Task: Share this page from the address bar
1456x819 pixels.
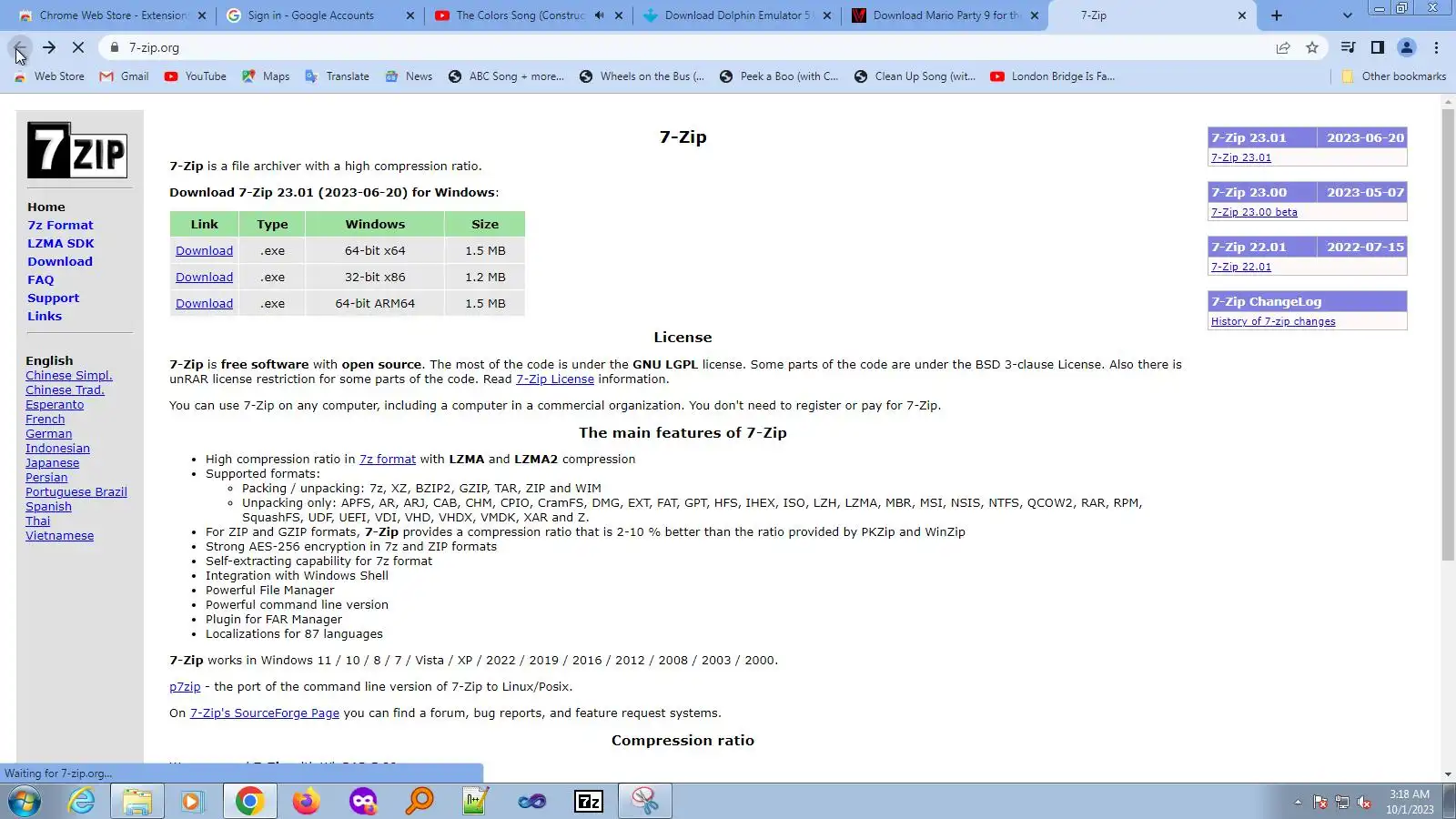Action: pyautogui.click(x=1283, y=47)
